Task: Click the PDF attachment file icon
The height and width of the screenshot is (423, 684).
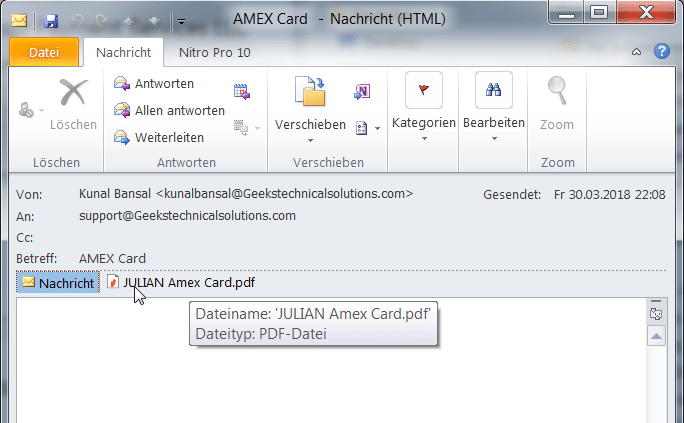Action: click(113, 282)
